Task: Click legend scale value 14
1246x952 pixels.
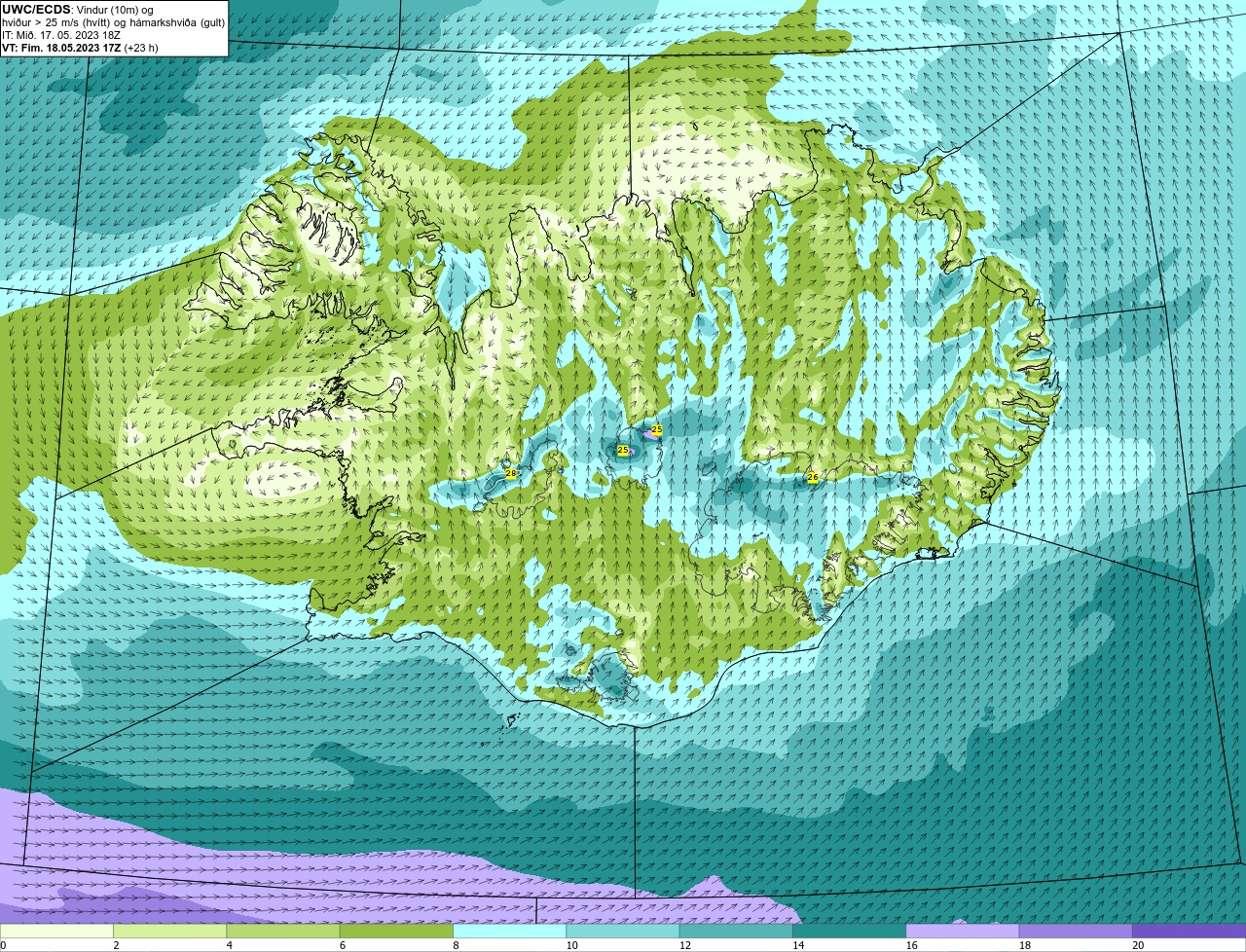Action: click(x=797, y=945)
